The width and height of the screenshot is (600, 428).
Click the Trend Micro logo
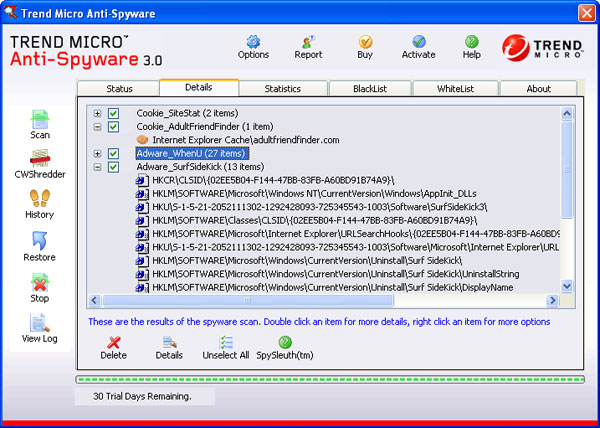click(x=542, y=47)
